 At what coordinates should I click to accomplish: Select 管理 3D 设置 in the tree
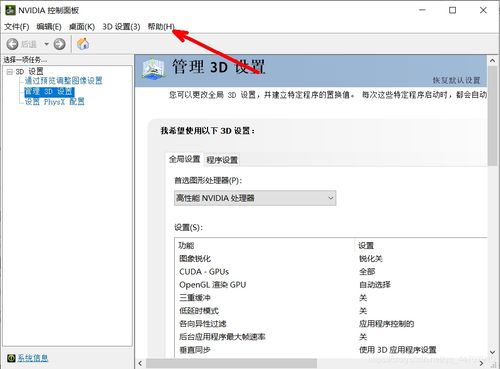[x=49, y=91]
